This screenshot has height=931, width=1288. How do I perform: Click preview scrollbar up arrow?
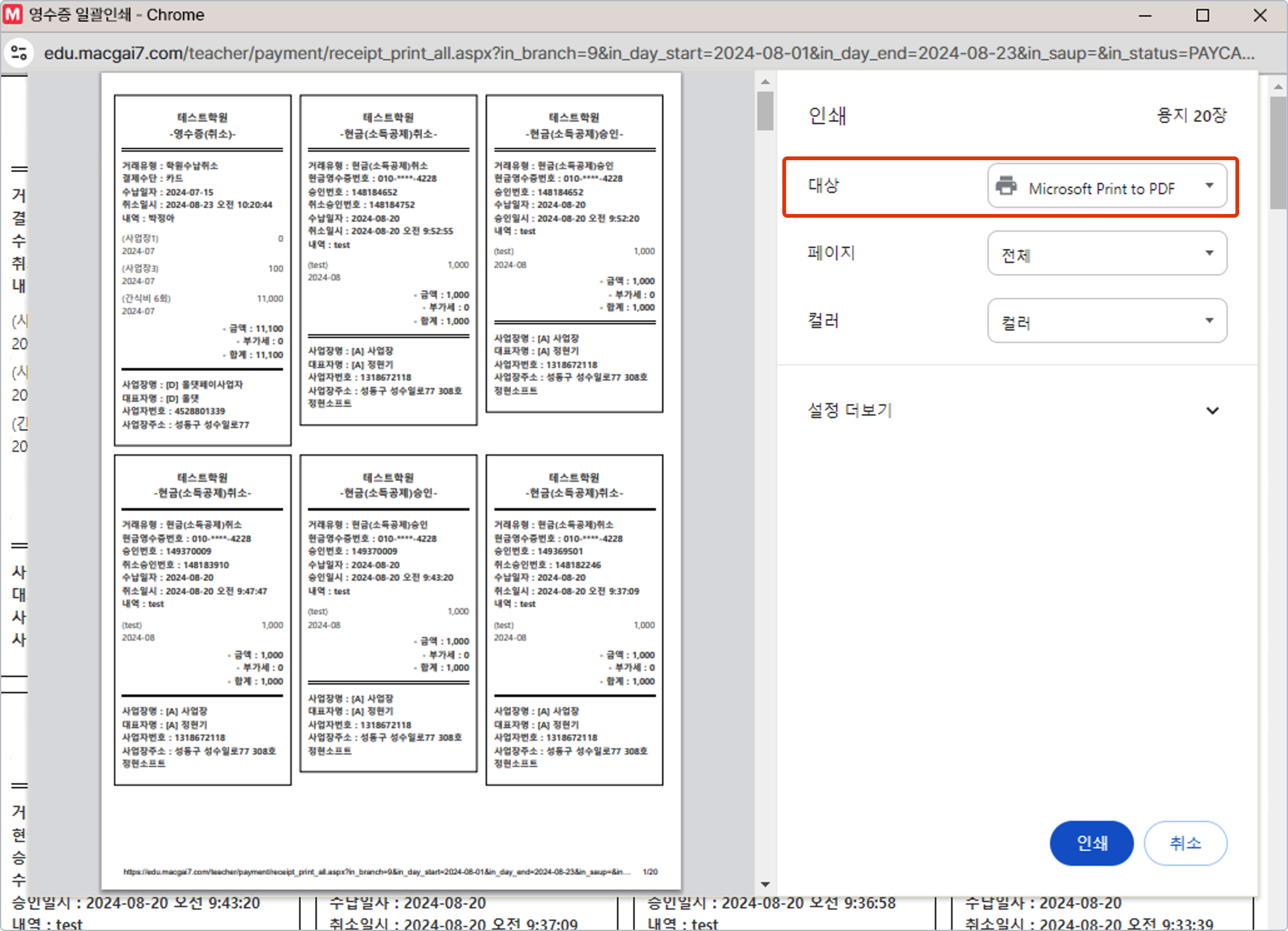pos(765,82)
